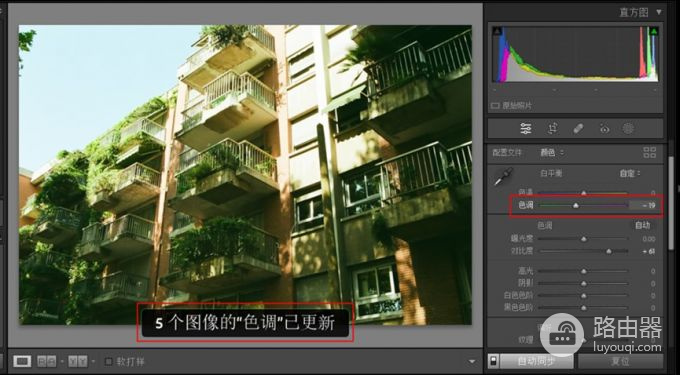The width and height of the screenshot is (680, 375).
Task: Switch to loupe view in toolbar
Action: pos(22,361)
